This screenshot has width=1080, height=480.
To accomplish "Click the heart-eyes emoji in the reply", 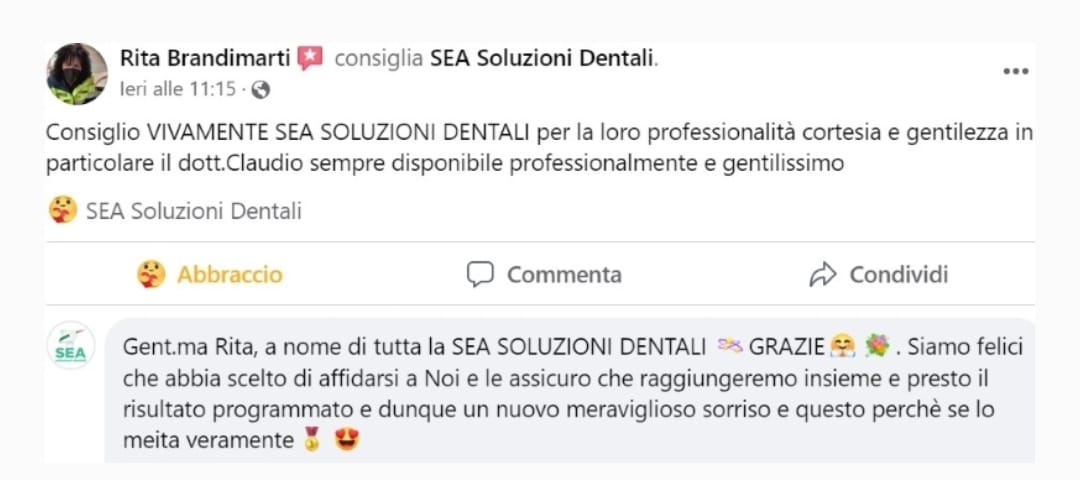I will 346,440.
